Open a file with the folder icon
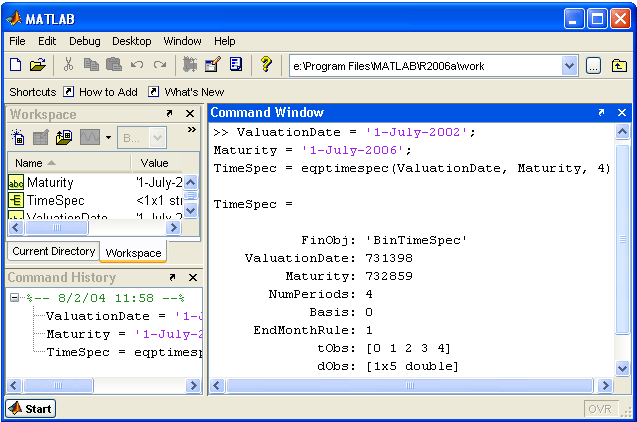Screen dimensions: 637x422 click(38, 65)
